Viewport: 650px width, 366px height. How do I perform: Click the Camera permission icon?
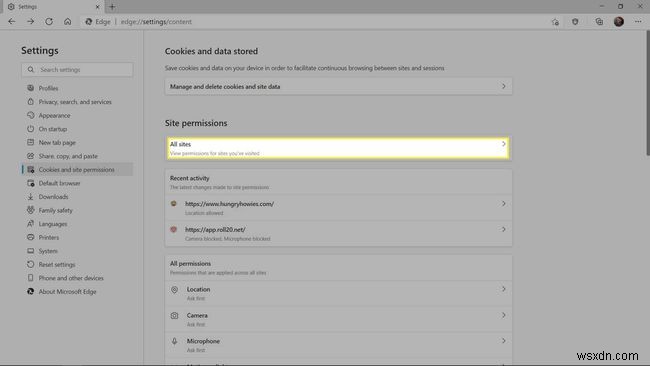pyautogui.click(x=175, y=316)
